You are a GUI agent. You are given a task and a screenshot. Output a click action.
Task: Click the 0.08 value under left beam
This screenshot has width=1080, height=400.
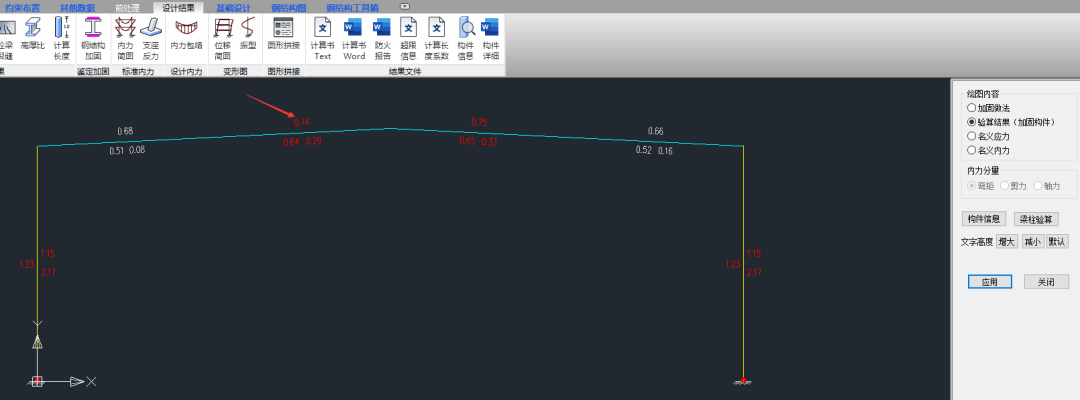click(137, 149)
